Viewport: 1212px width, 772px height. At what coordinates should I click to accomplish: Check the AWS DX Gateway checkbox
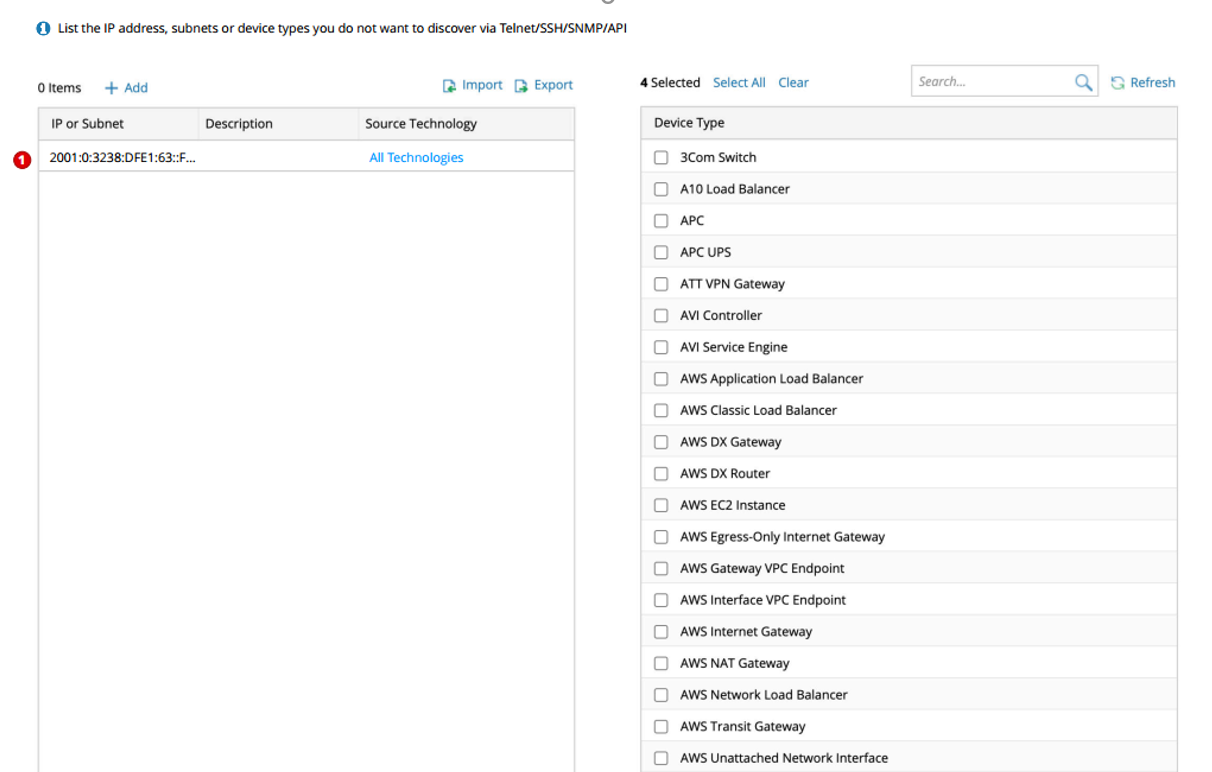pyautogui.click(x=661, y=442)
